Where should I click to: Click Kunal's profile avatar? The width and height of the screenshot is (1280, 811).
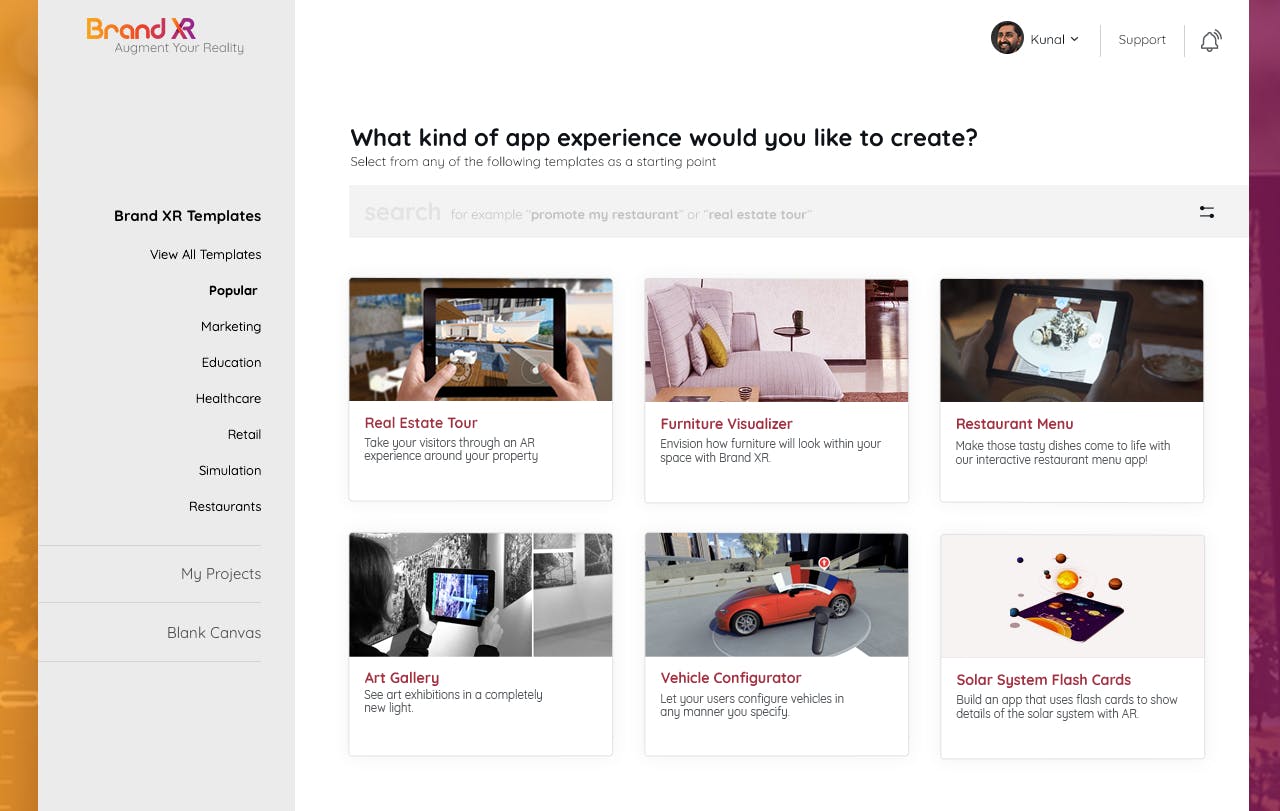(1007, 38)
